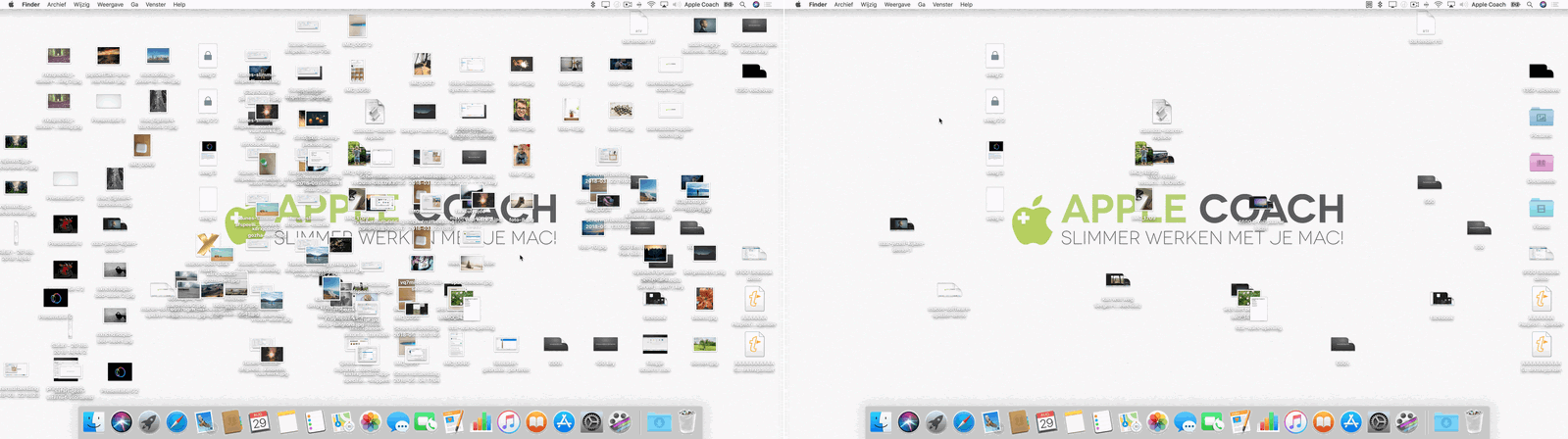1568x439 pixels.
Task: Click Apple Coach user in left menu bar
Action: coord(701,4)
